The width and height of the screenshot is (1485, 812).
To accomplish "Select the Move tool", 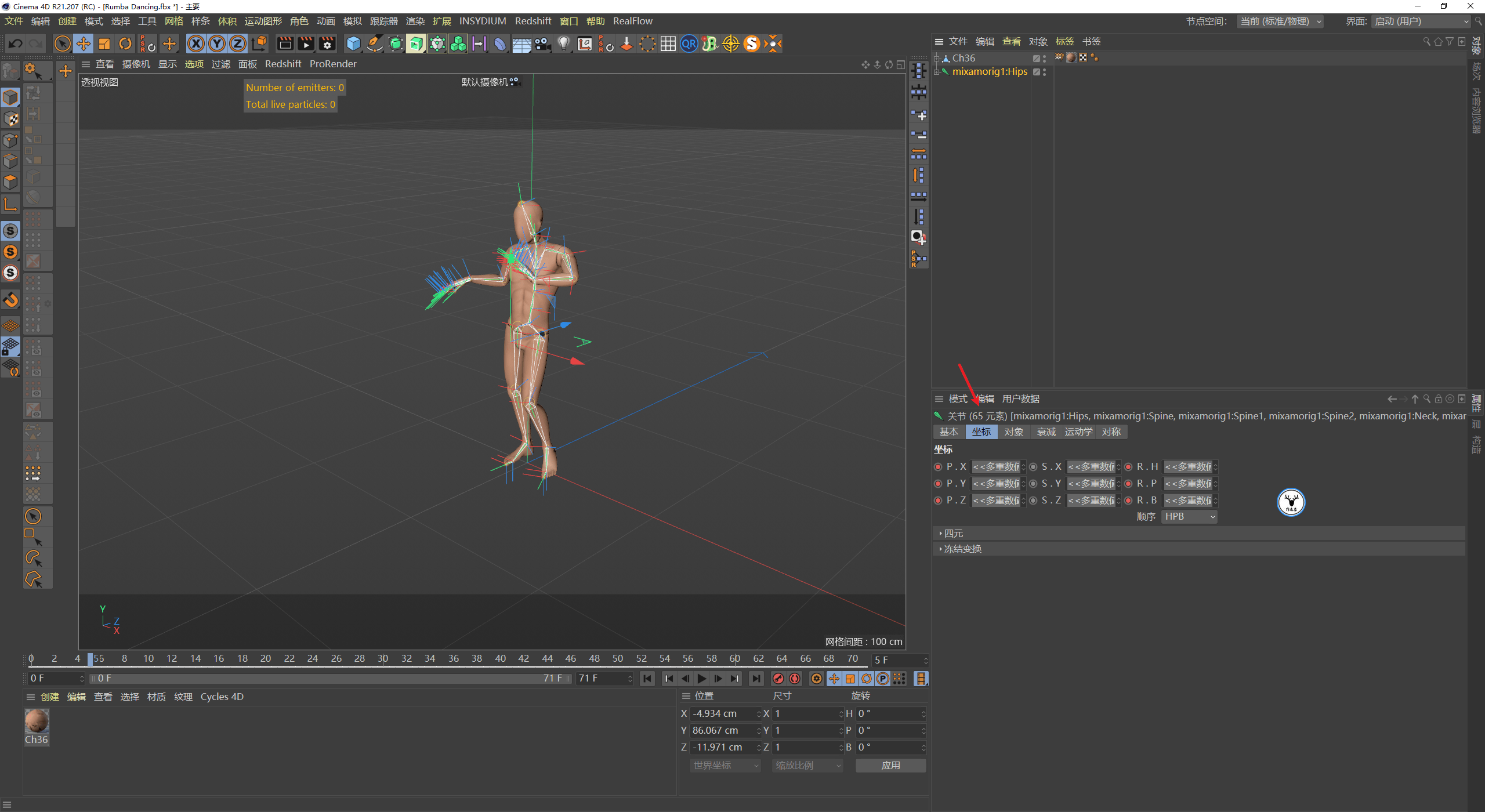I will (x=84, y=43).
